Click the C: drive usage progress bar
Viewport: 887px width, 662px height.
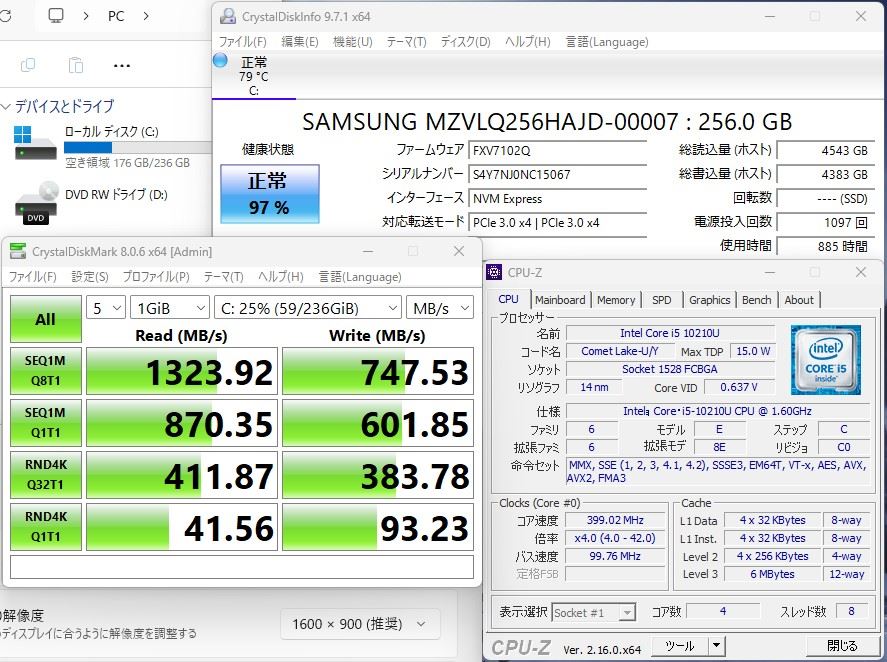click(137, 148)
